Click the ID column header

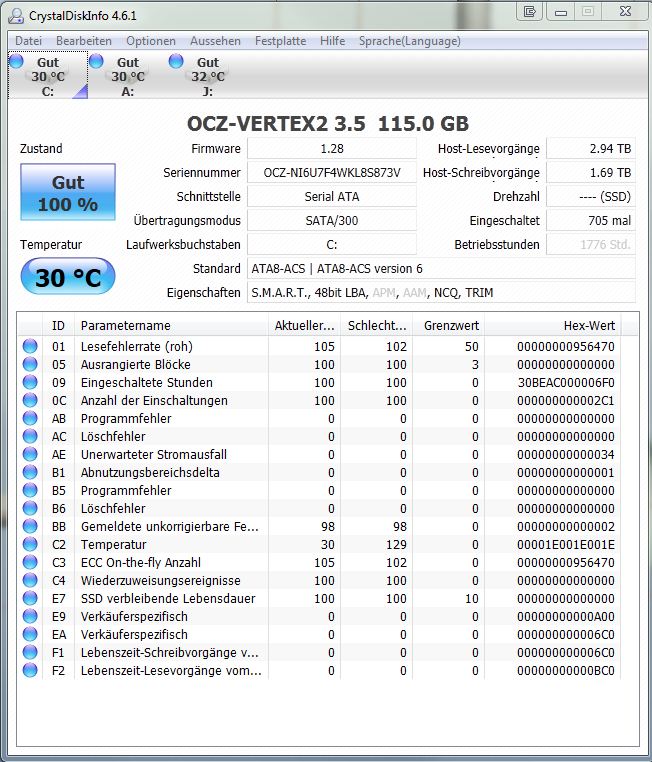pyautogui.click(x=59, y=326)
